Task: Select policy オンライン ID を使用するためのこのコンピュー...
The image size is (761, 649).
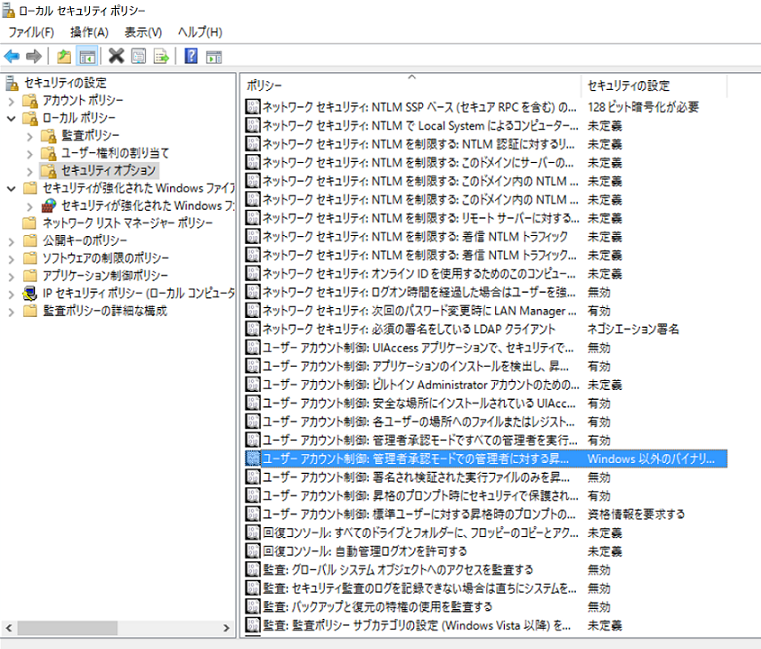Action: [x=419, y=273]
